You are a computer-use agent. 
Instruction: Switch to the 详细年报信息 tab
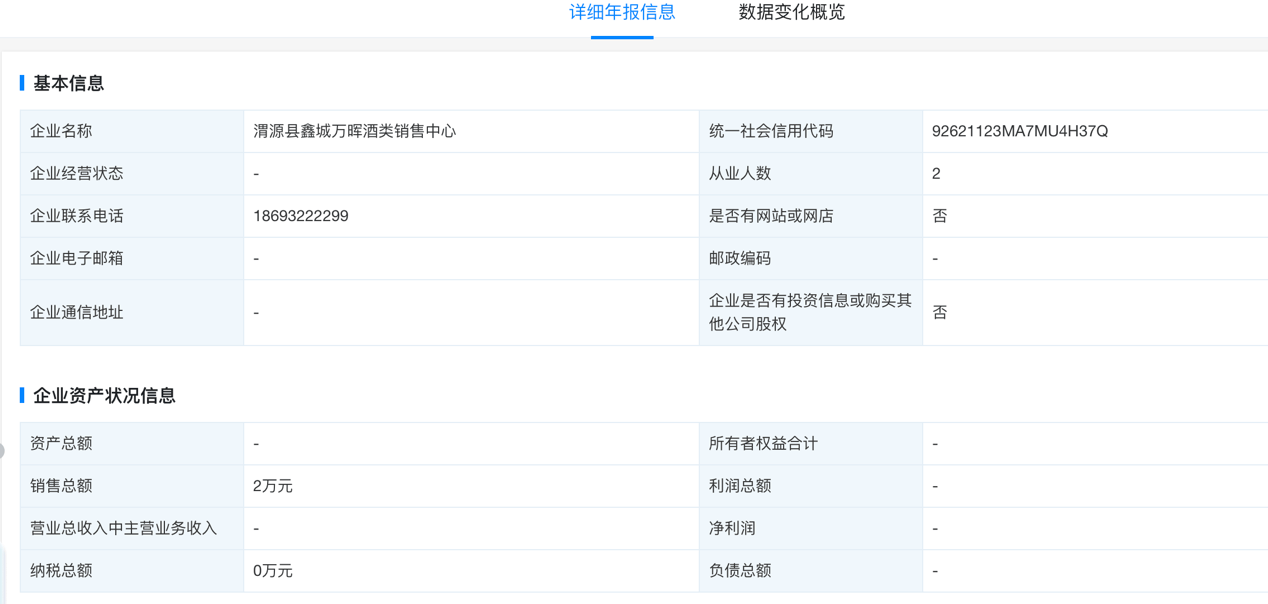622,13
